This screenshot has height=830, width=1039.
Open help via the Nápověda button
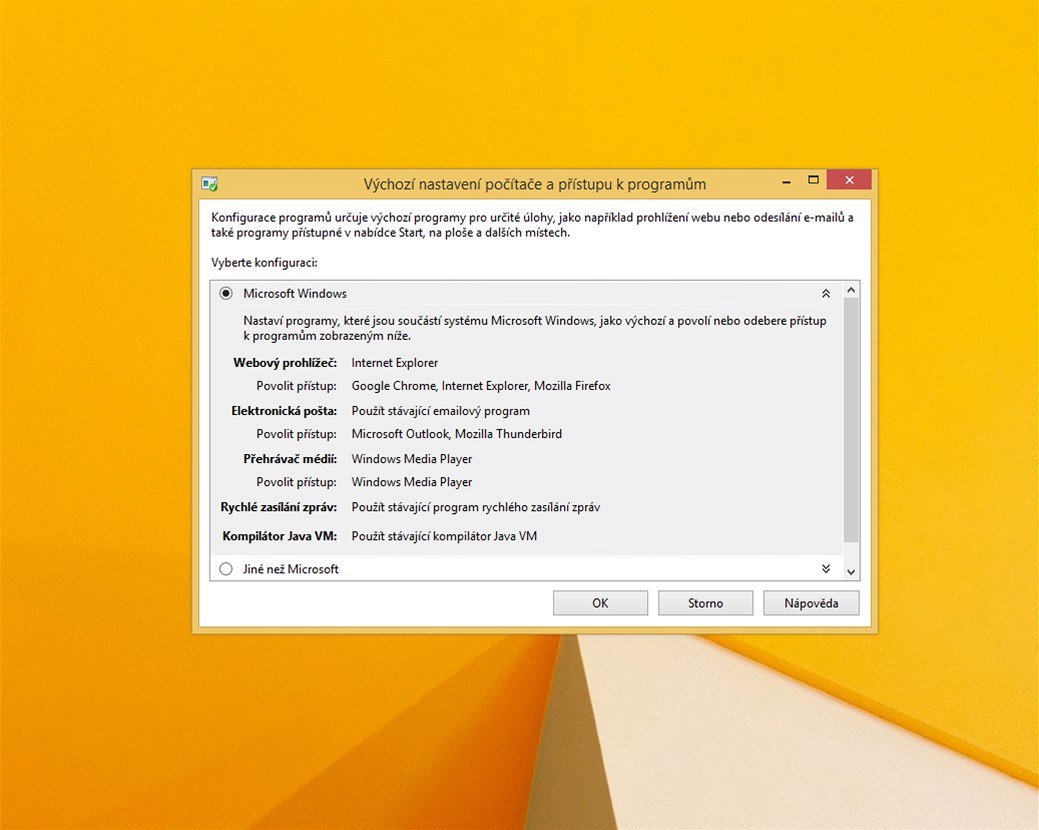click(810, 603)
